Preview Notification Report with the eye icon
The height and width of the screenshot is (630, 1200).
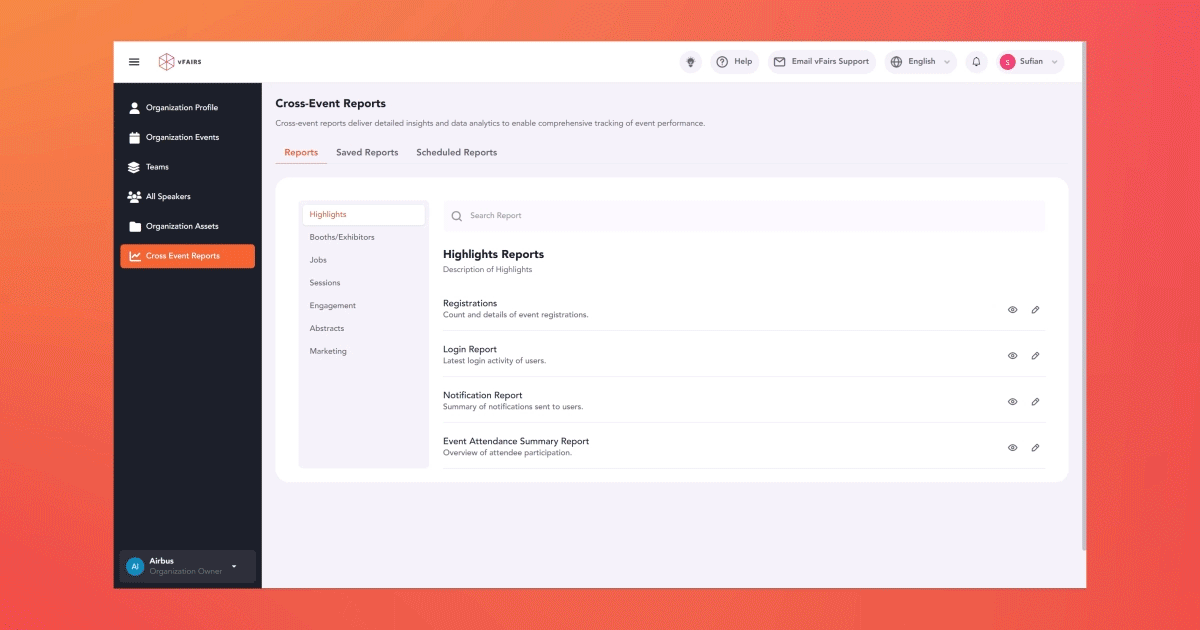(1012, 402)
